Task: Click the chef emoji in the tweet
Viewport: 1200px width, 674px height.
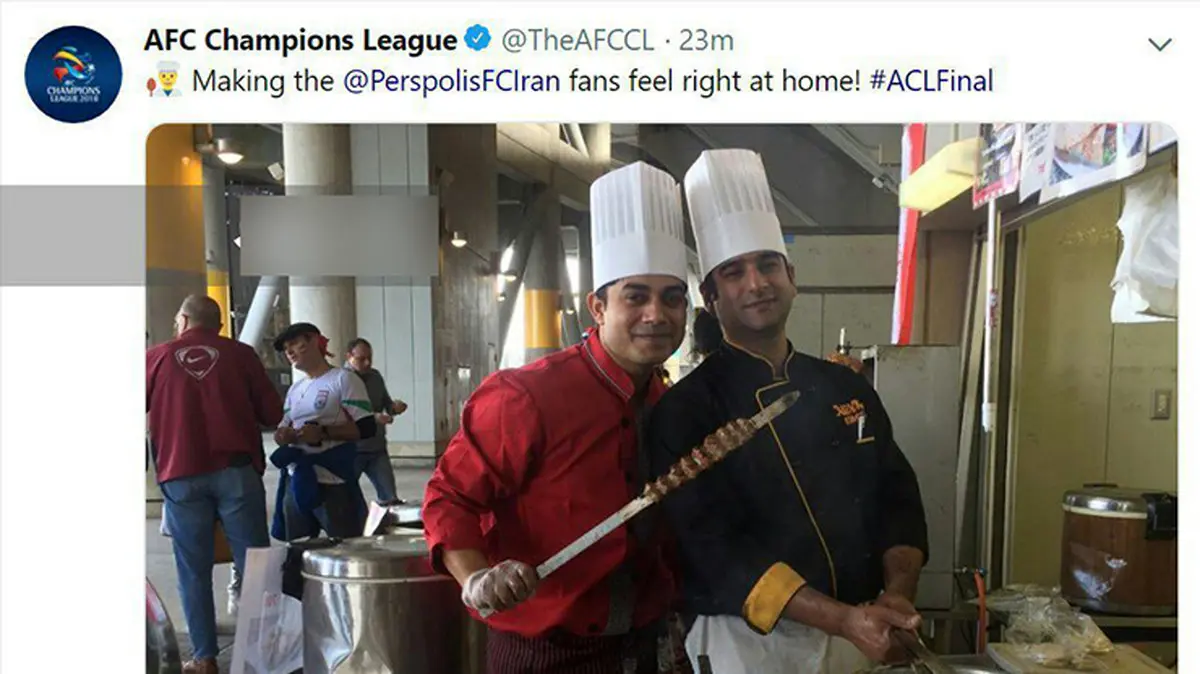Action: (x=164, y=79)
